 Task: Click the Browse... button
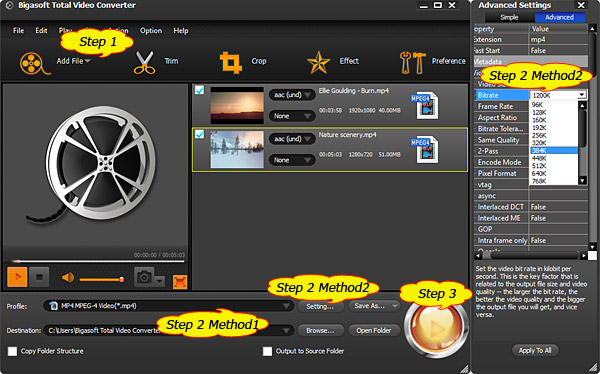tap(320, 330)
